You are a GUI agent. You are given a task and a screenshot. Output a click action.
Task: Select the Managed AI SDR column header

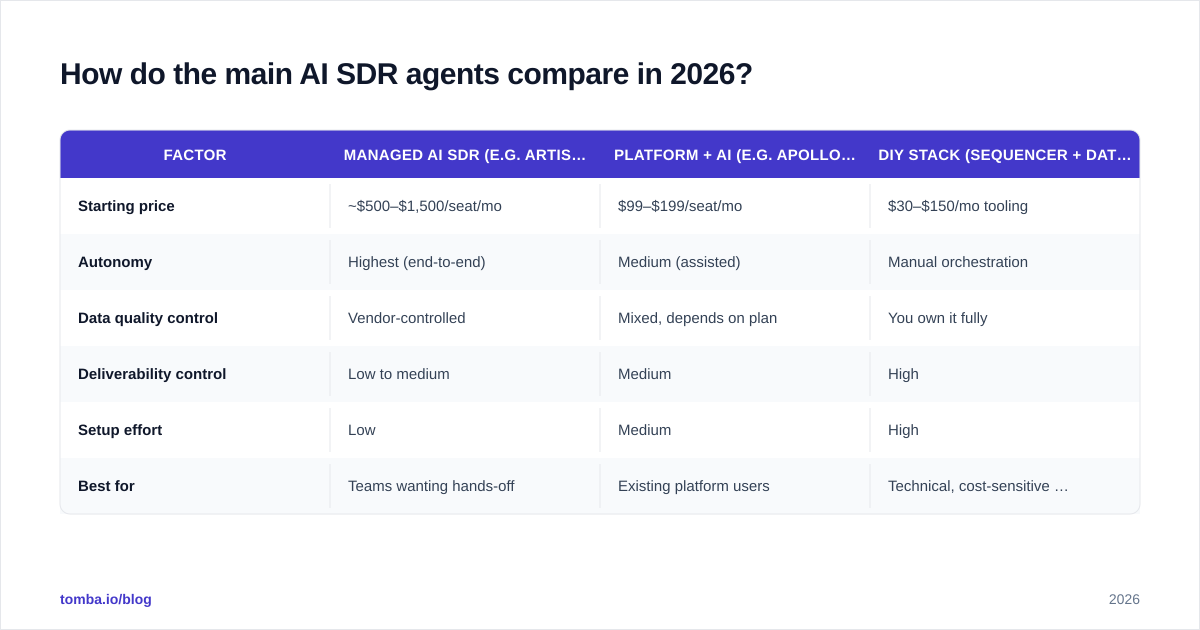(x=465, y=155)
